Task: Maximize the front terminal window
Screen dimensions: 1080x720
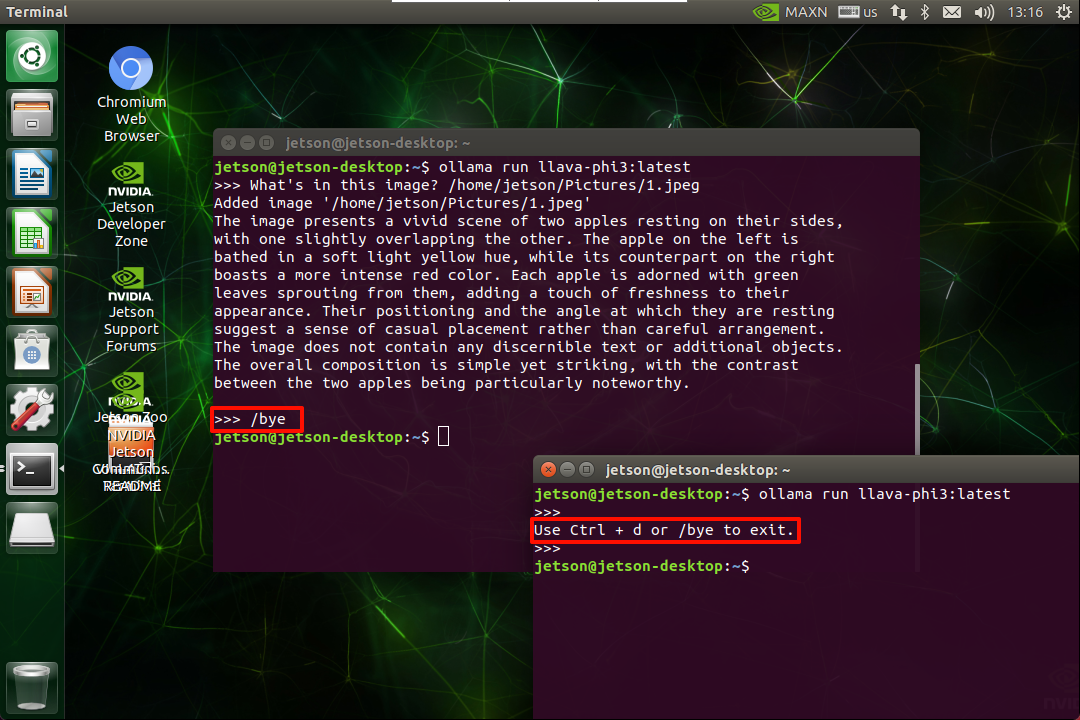Action: (x=587, y=469)
